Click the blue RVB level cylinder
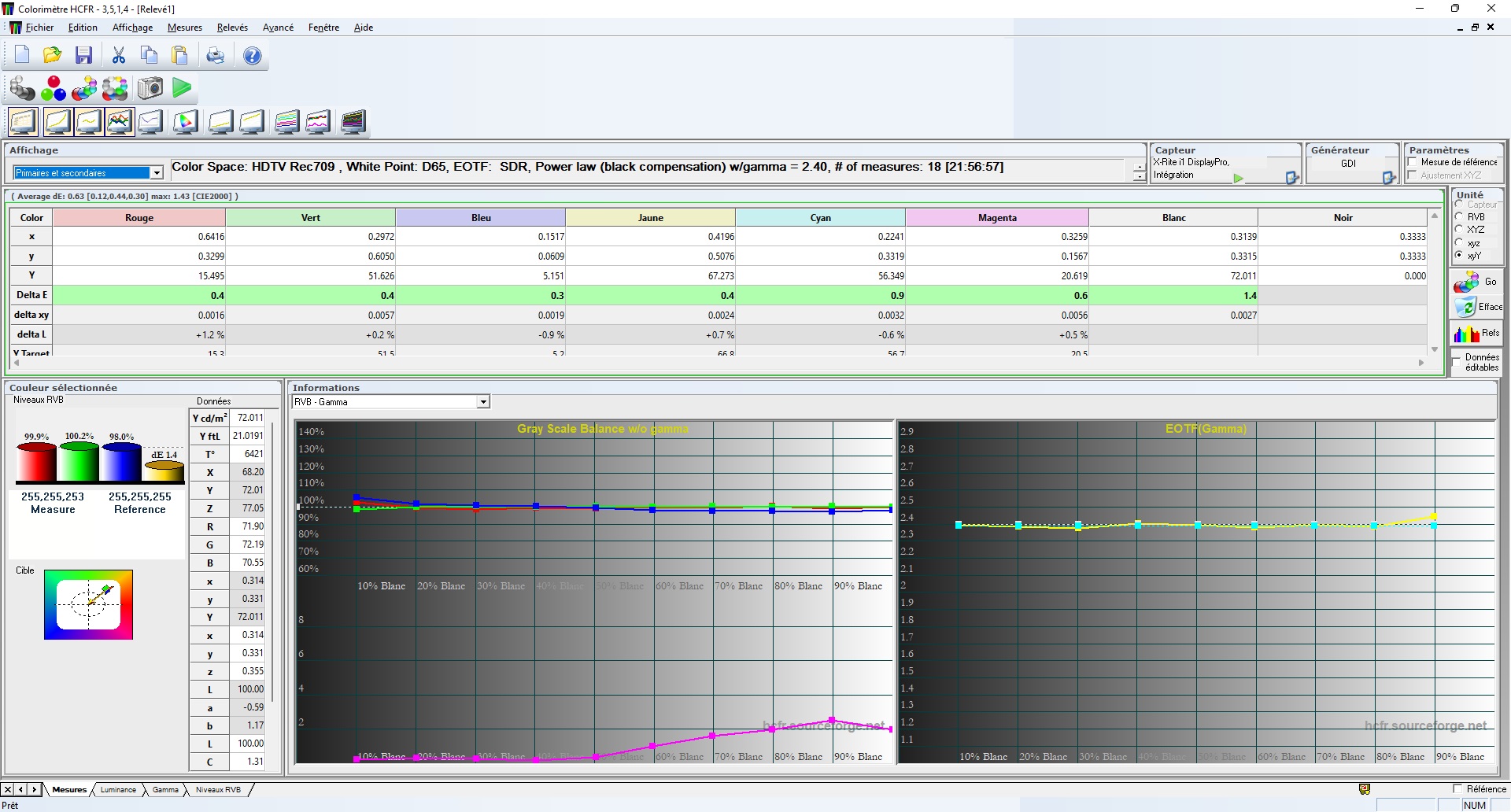 (x=121, y=462)
